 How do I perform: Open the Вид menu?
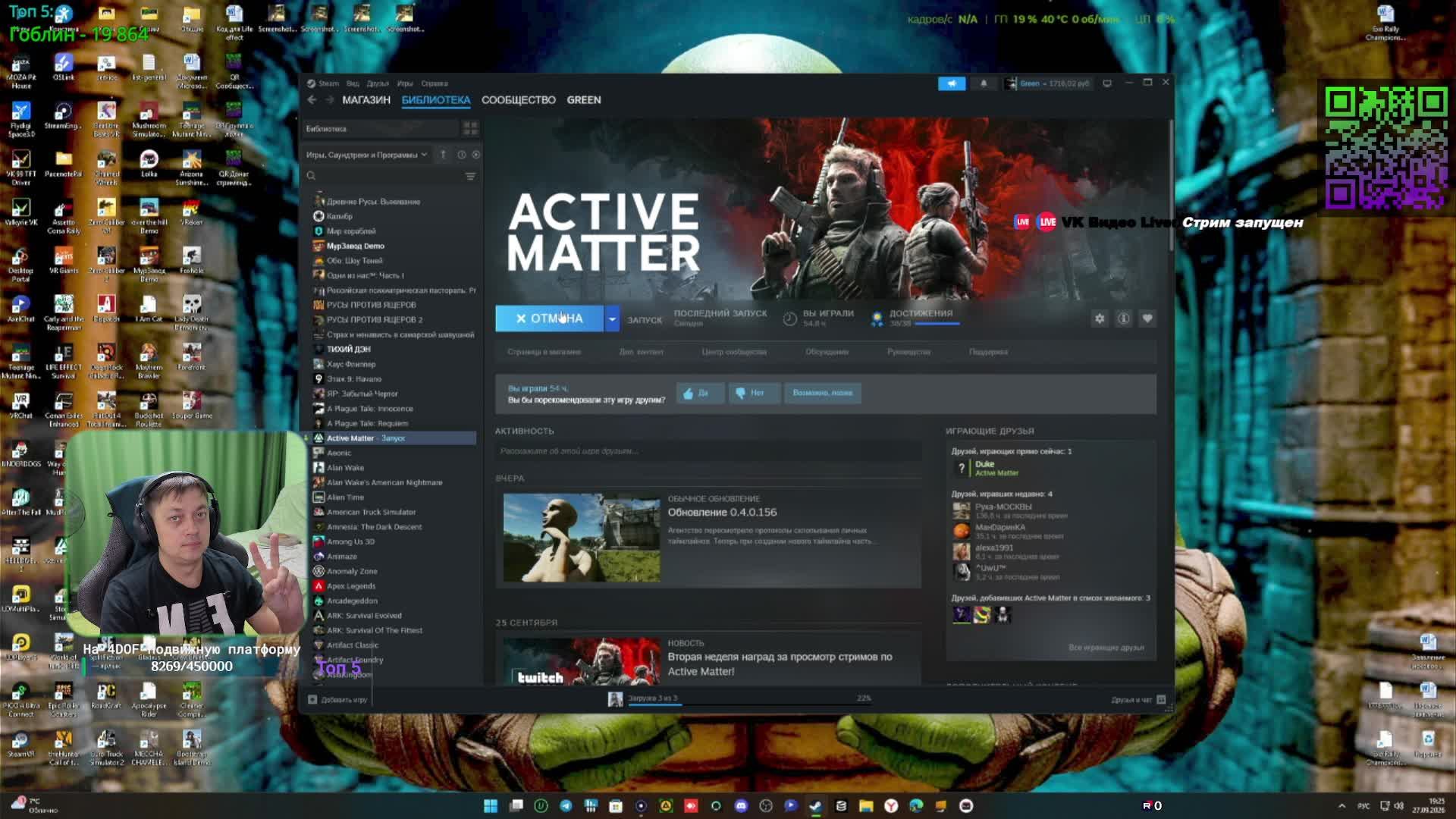353,83
